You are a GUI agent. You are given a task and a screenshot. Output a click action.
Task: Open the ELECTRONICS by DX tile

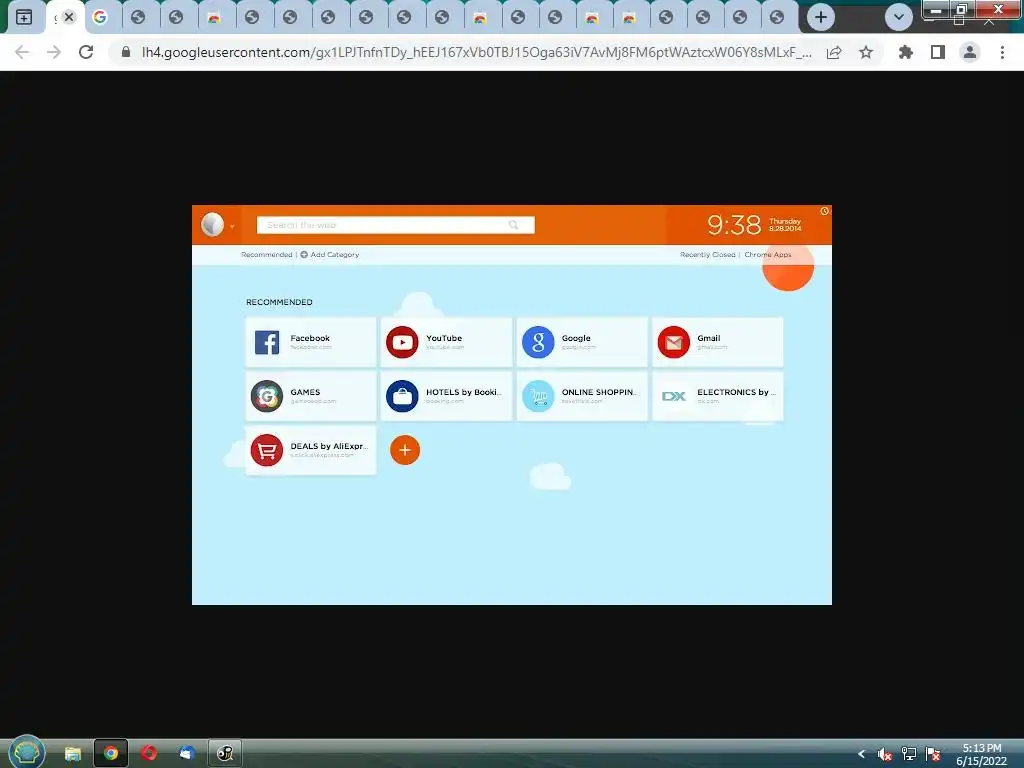coord(718,396)
